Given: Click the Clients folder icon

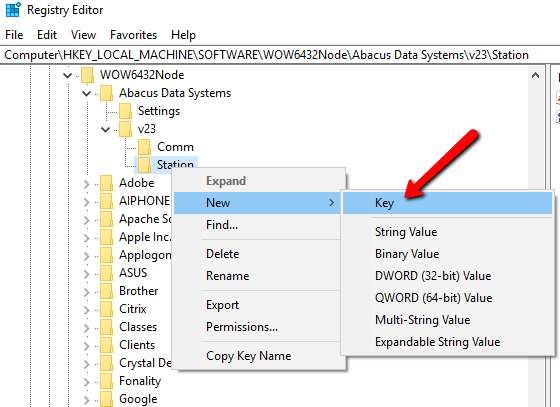Looking at the screenshot, I should pyautogui.click(x=106, y=345).
